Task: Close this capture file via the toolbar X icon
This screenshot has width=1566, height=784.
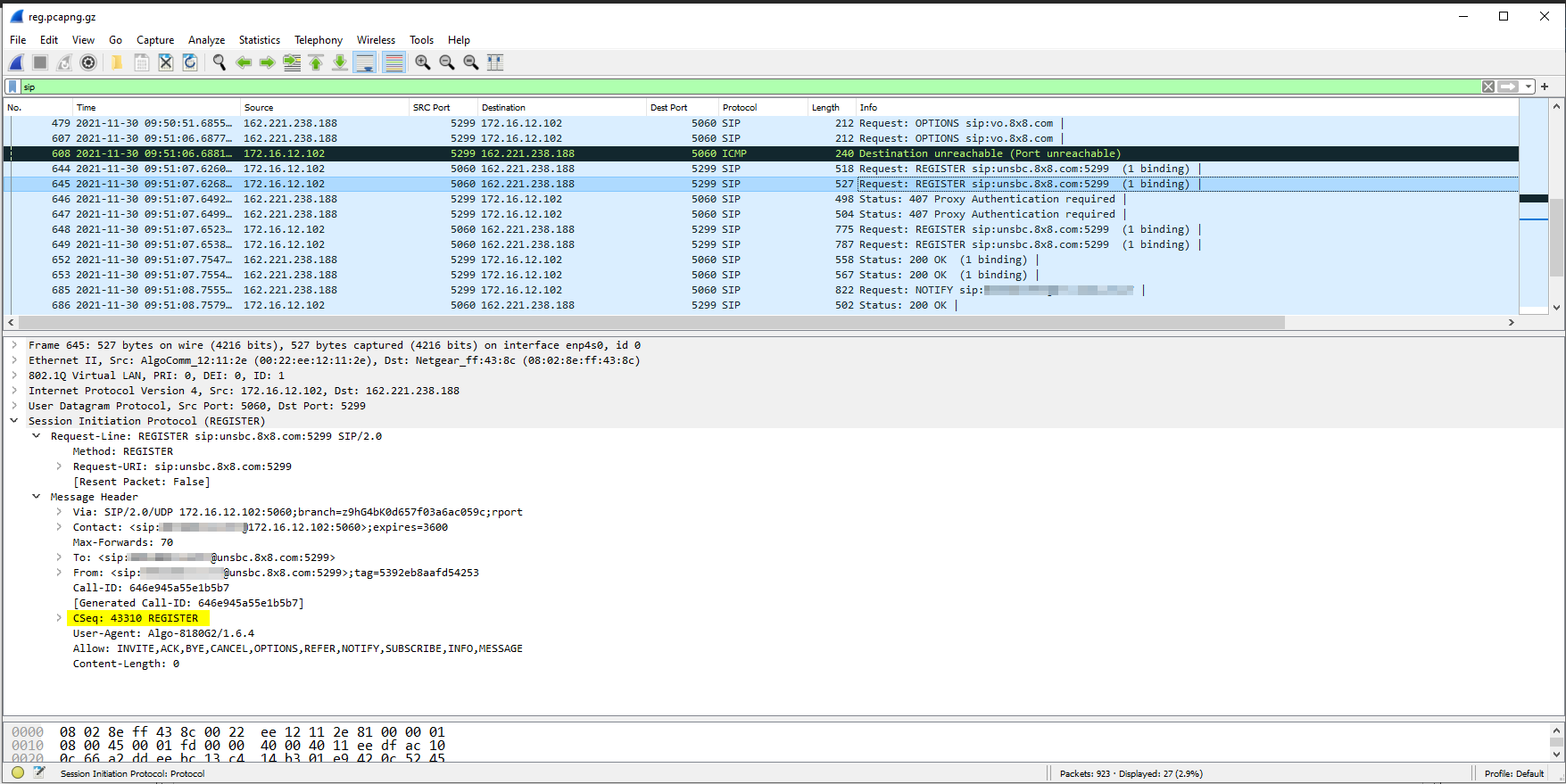Action: [166, 62]
